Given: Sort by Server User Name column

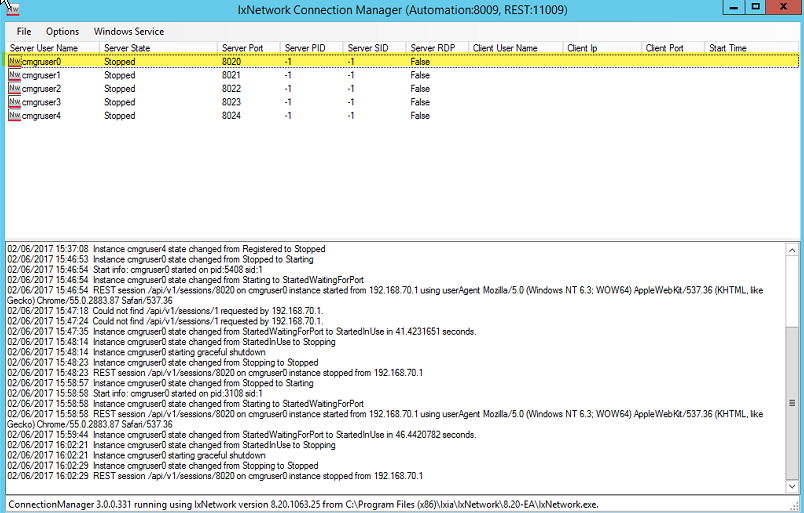Looking at the screenshot, I should (x=44, y=48).
